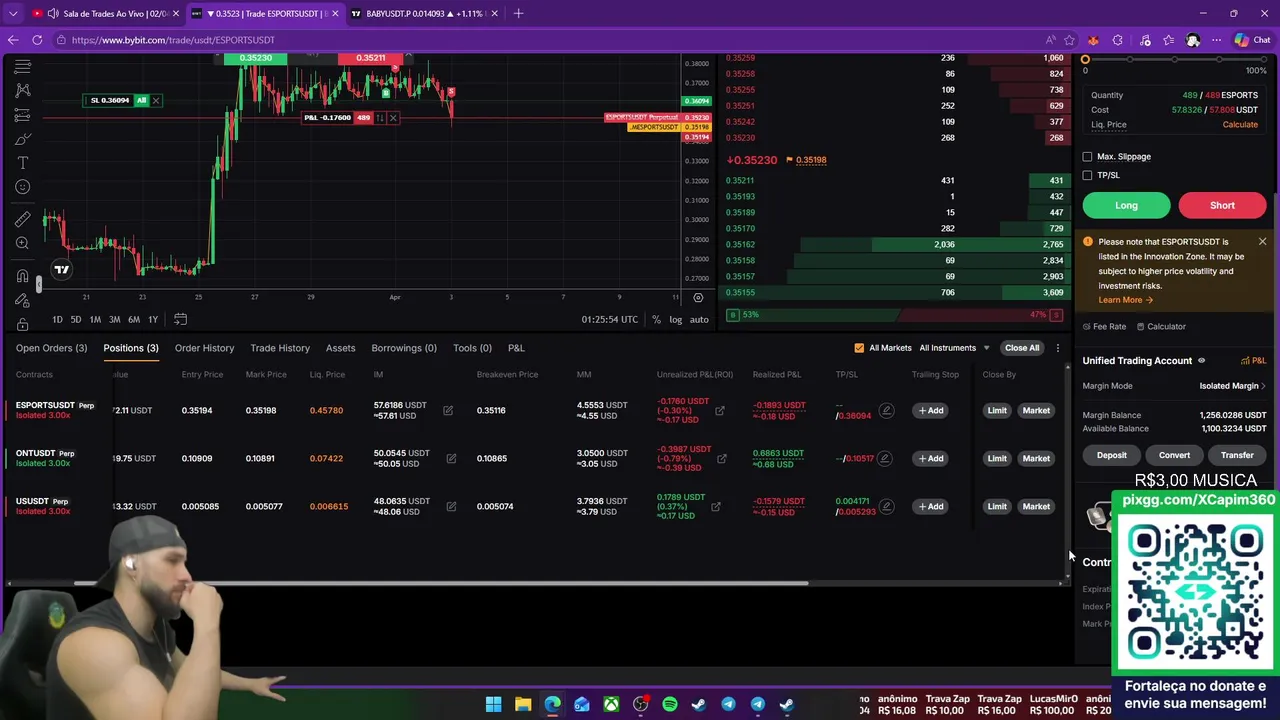Activate the zoom-in chart tool
Viewport: 1280px width, 720px height.
pos(22,244)
